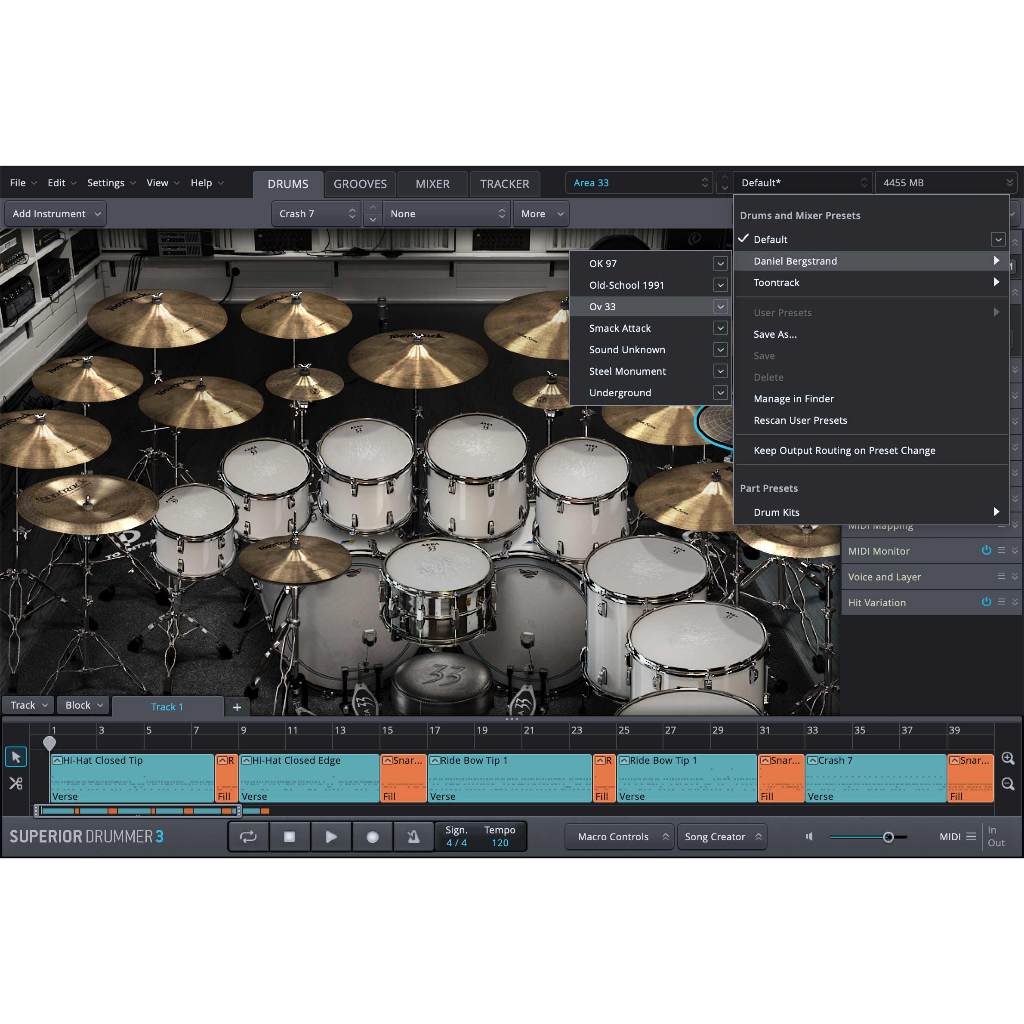Click the Ov 33 preset checkbox arrow
The height and width of the screenshot is (1024, 1024).
click(x=720, y=307)
